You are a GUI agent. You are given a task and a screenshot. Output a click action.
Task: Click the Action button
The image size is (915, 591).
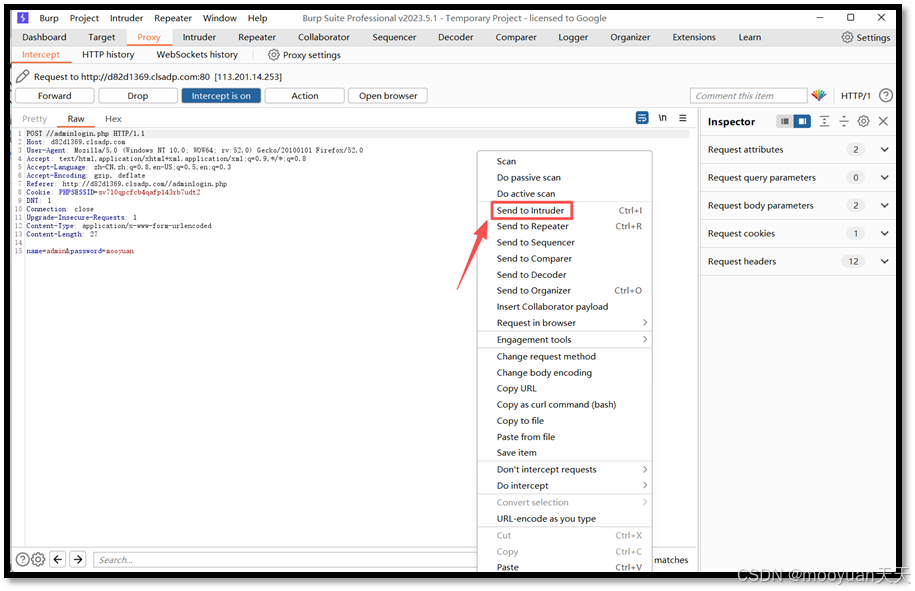tap(305, 96)
